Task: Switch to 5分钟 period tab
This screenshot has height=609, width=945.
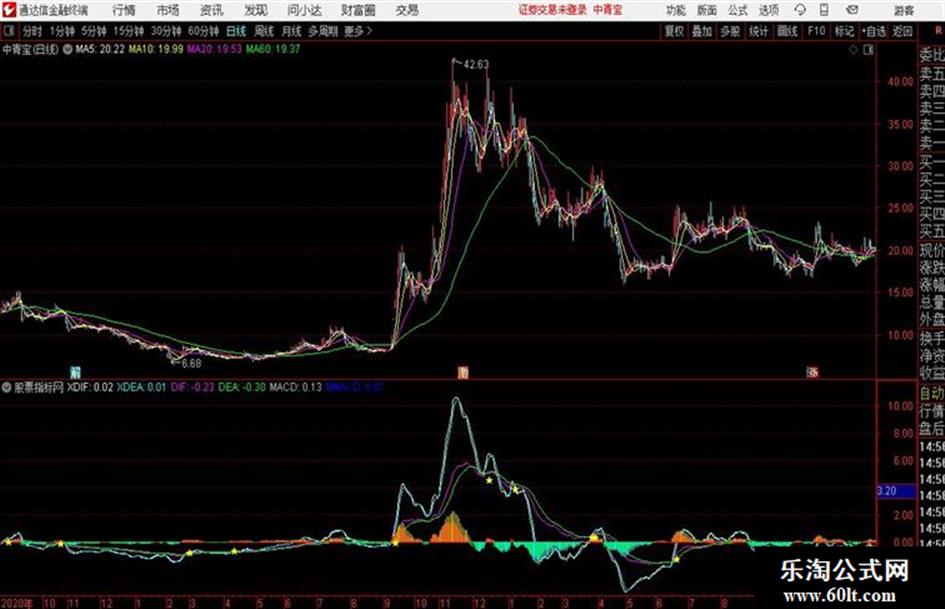Action: point(94,31)
